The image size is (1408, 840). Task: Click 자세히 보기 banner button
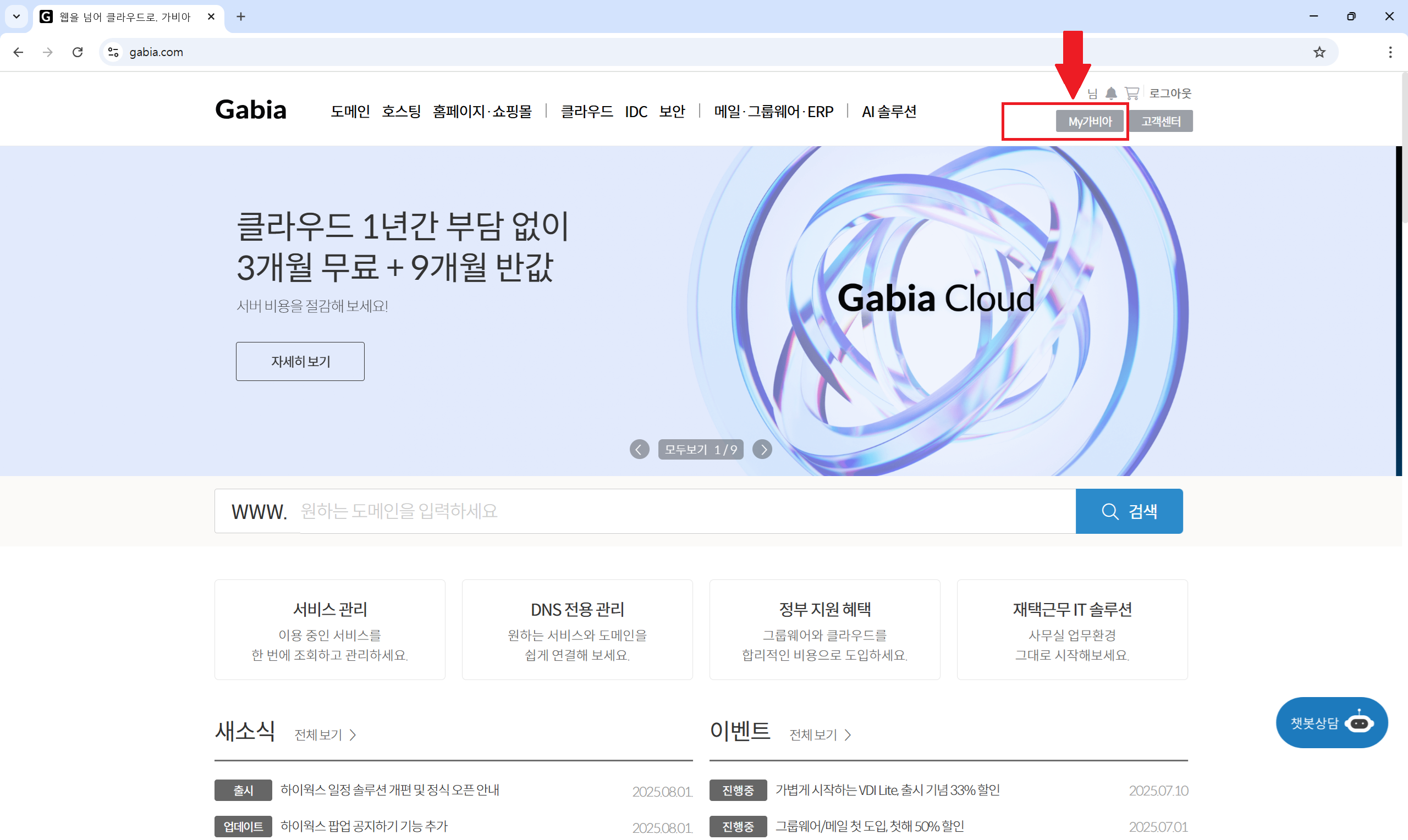tap(300, 361)
